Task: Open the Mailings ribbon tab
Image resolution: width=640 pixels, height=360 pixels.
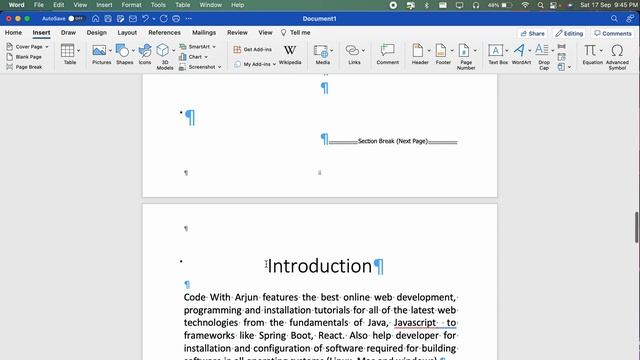Action: (x=204, y=33)
